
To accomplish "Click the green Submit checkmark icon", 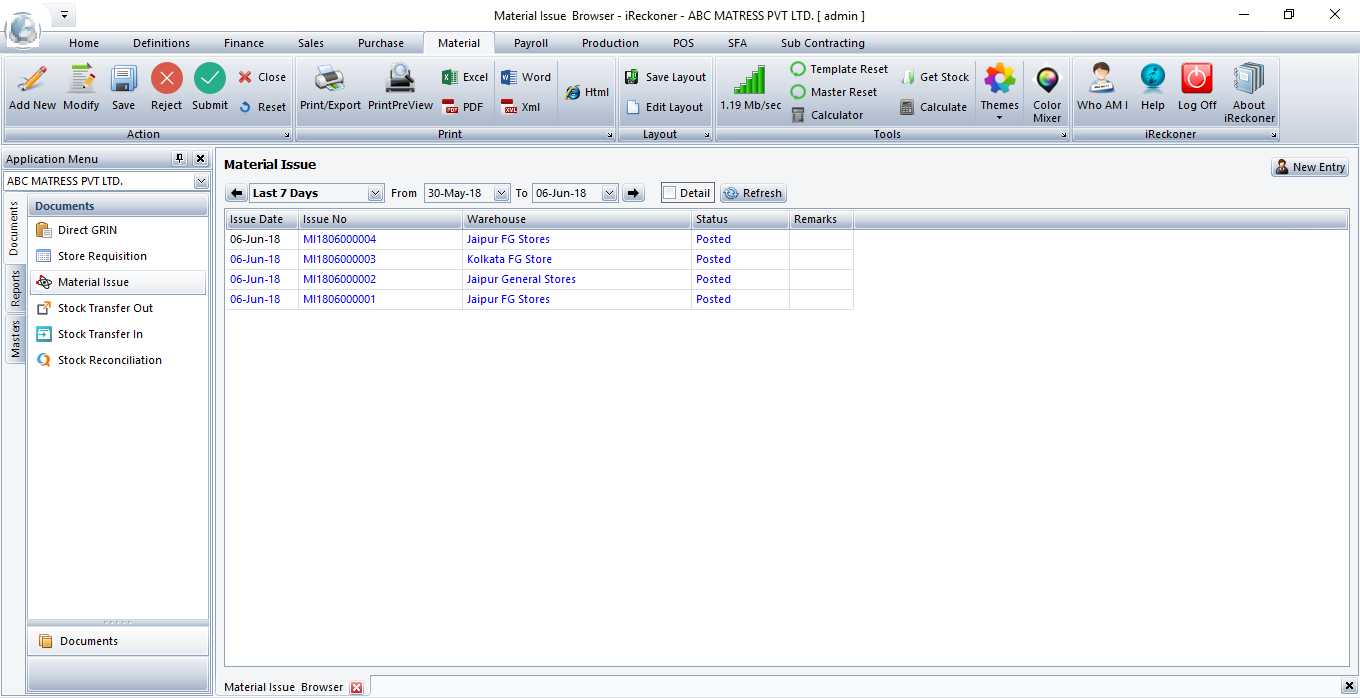I will [210, 80].
